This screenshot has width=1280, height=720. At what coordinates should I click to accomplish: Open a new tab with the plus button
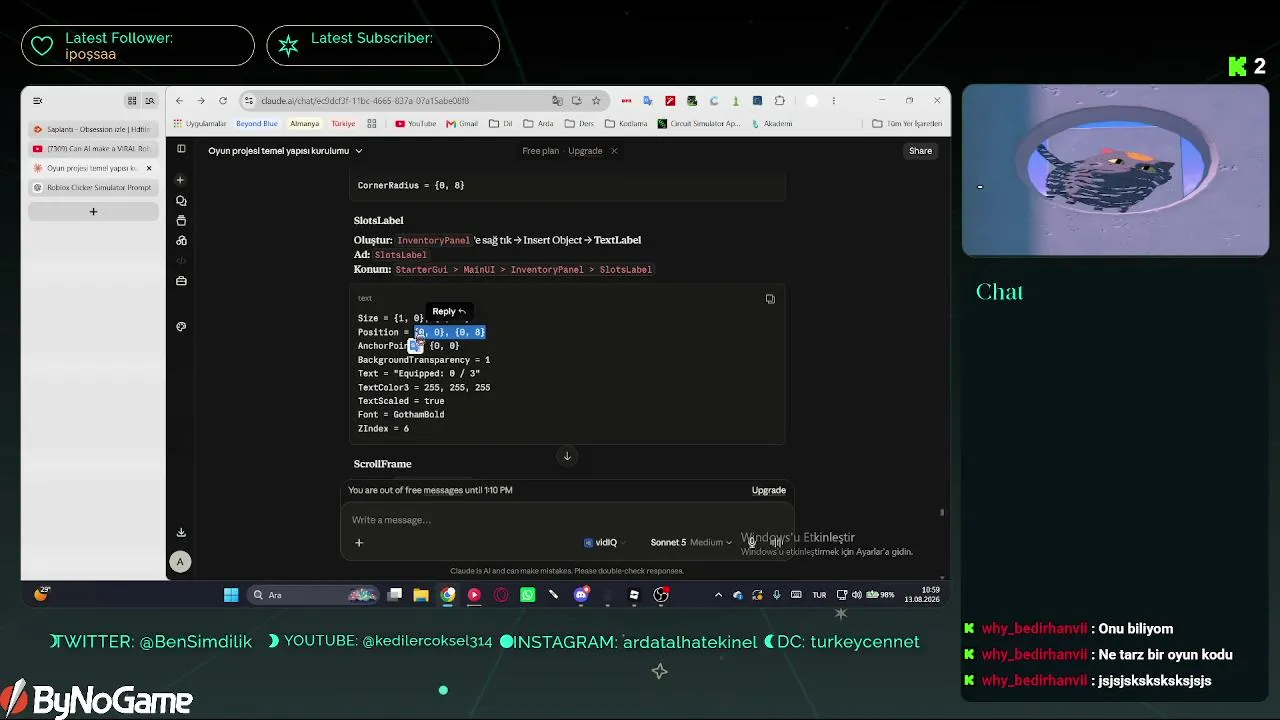93,212
